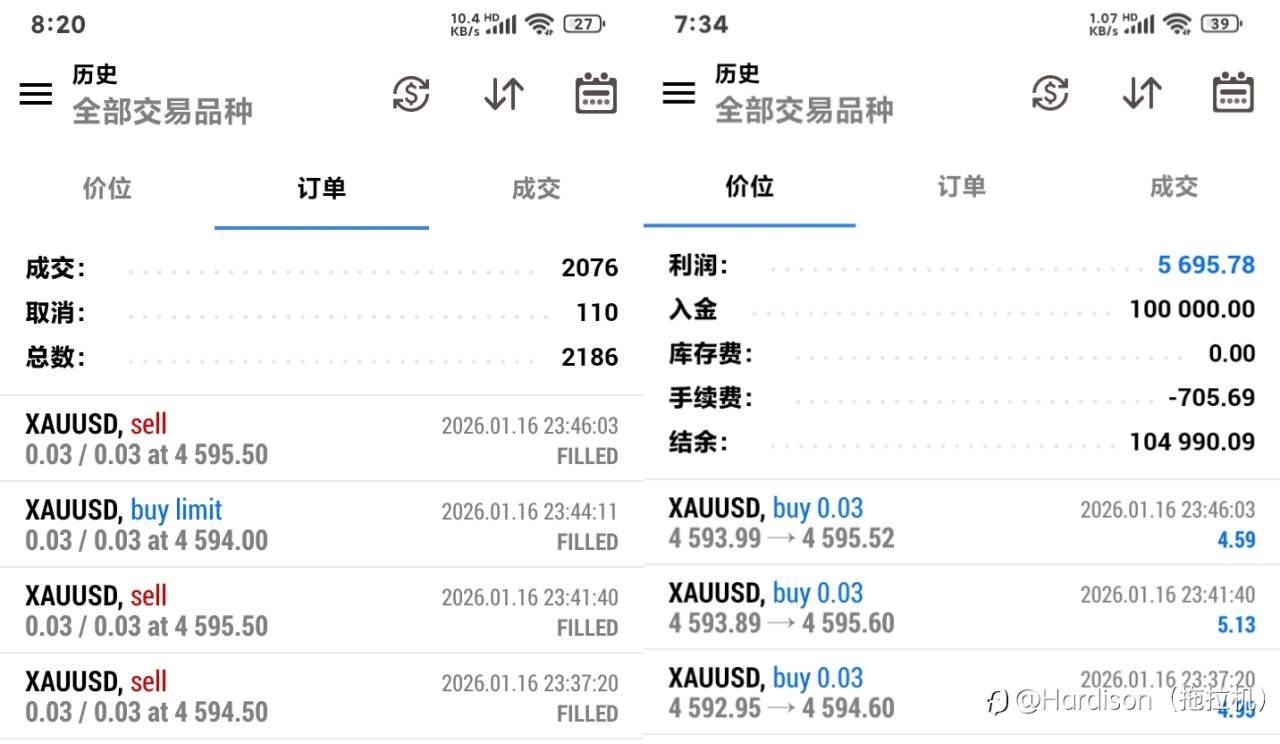This screenshot has width=1280, height=744.
Task: Tap the right screen currency conversion icon
Action: tap(1050, 93)
